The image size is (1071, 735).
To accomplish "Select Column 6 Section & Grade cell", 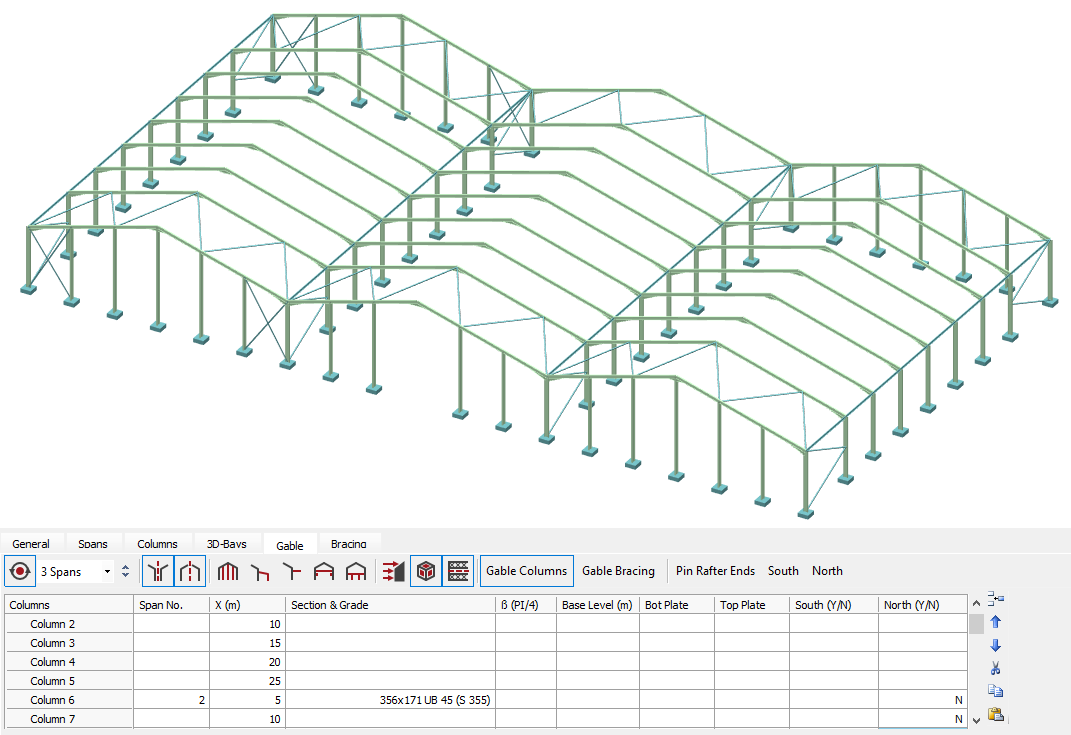I will 390,700.
